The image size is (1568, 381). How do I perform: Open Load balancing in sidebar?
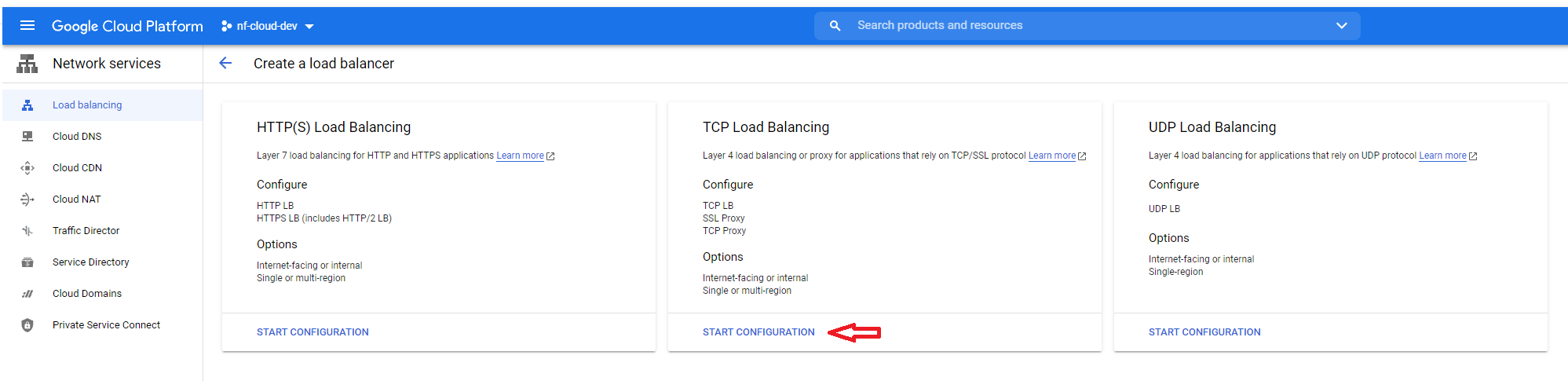pos(87,105)
